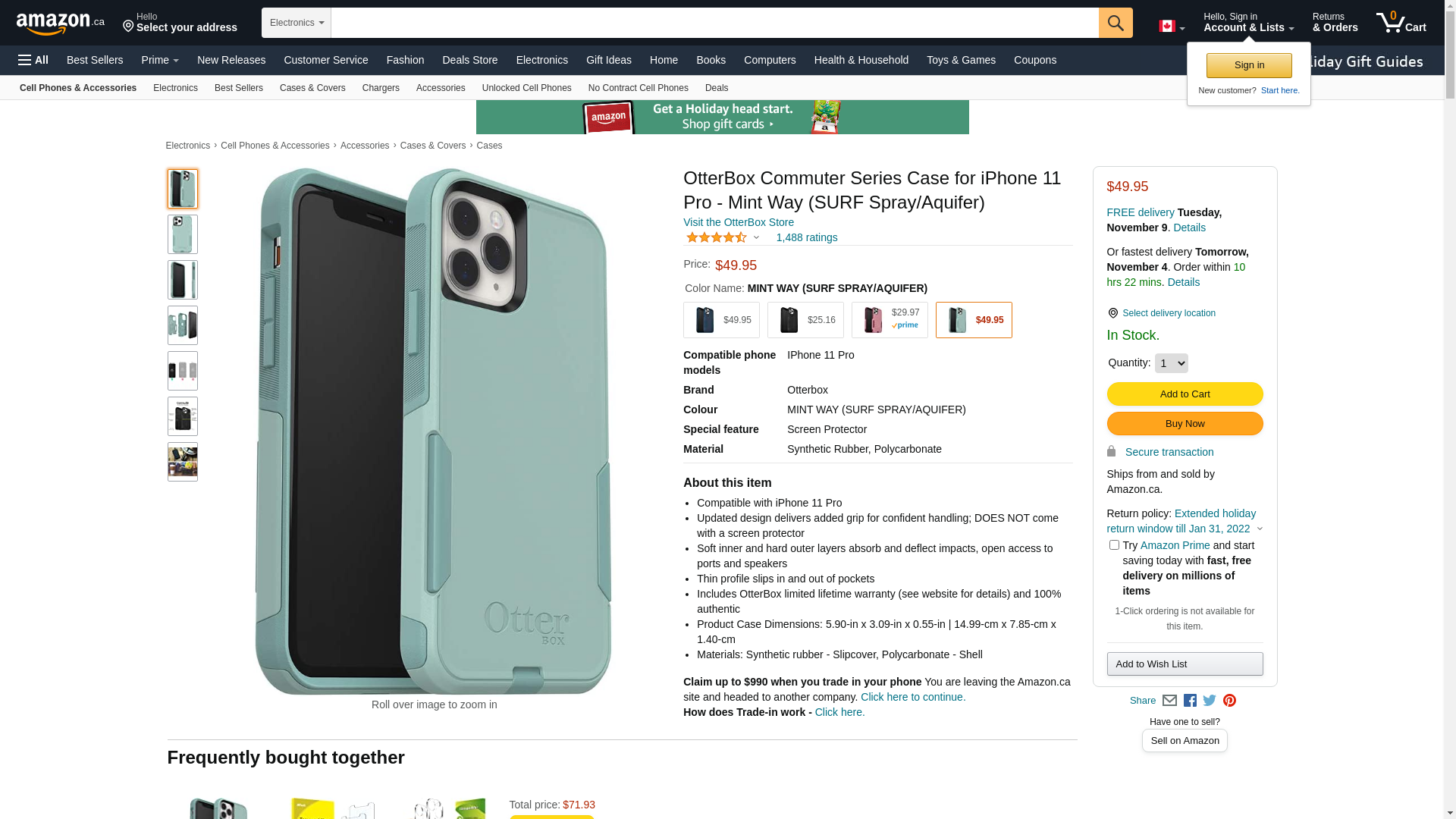Share the product via Pinterest icon
This screenshot has height=819, width=1456.
coord(1229,701)
